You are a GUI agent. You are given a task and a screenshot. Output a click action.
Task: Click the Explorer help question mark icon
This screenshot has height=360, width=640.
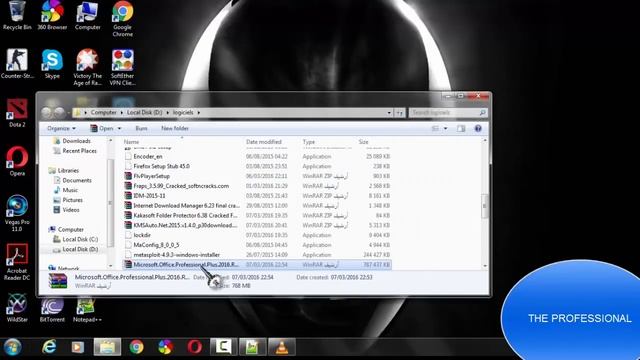click(478, 129)
